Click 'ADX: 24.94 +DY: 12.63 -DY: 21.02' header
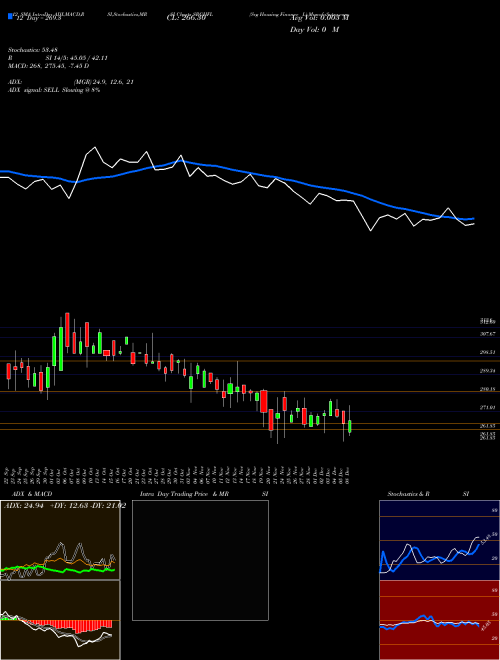This screenshot has width=500, height=660. (x=65, y=506)
